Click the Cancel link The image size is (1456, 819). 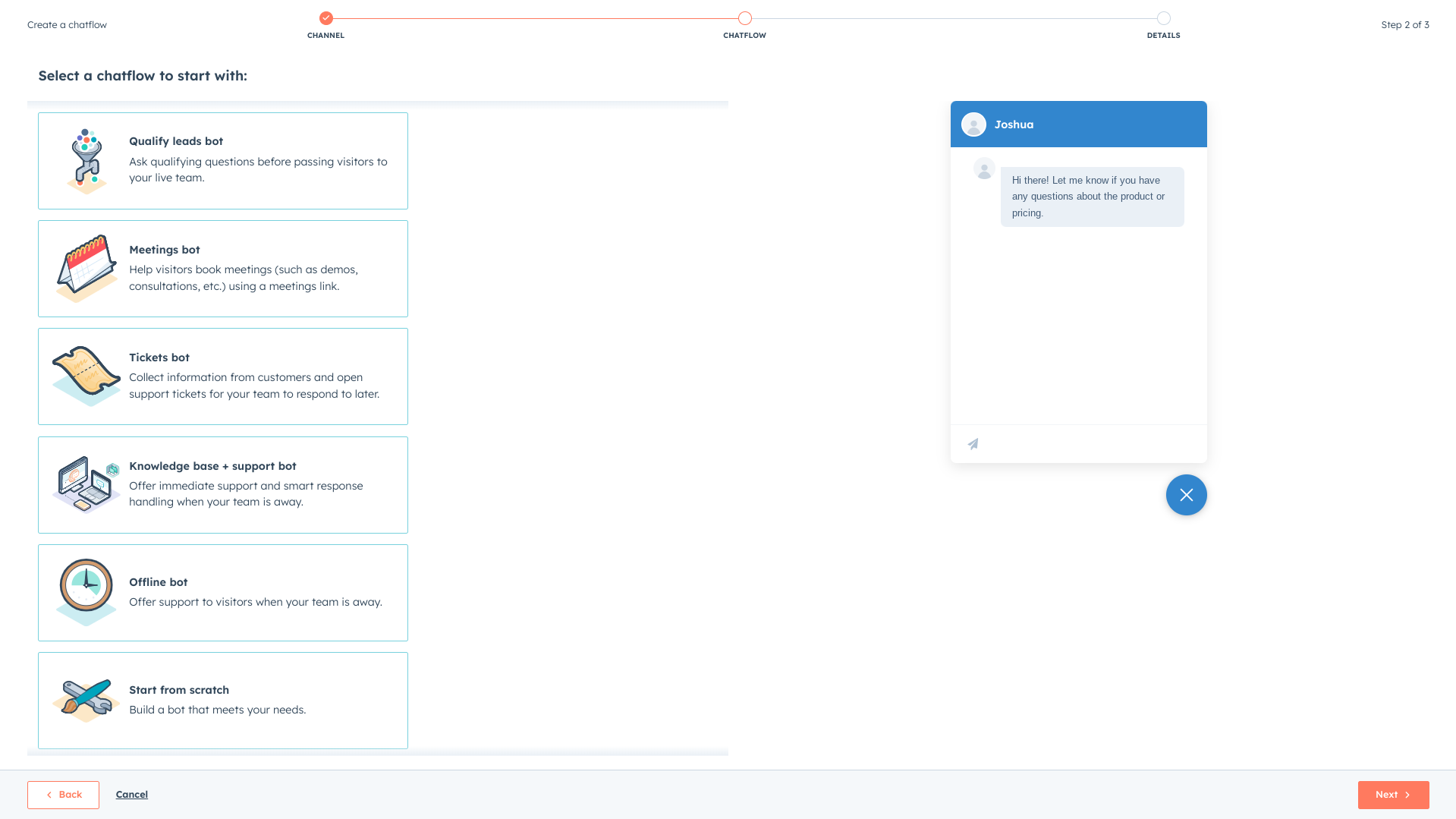coord(132,795)
